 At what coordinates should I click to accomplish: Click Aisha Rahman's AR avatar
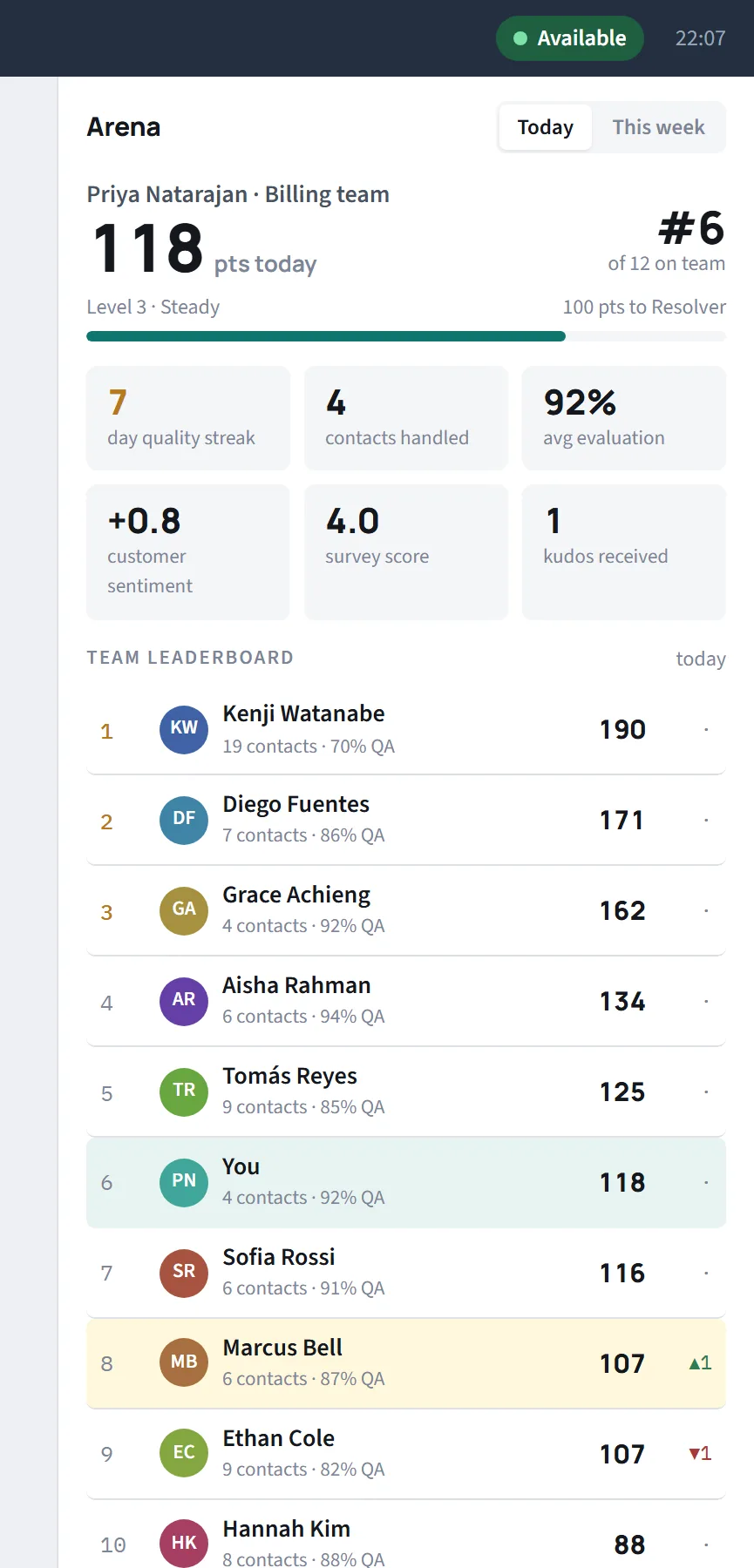(x=184, y=1002)
